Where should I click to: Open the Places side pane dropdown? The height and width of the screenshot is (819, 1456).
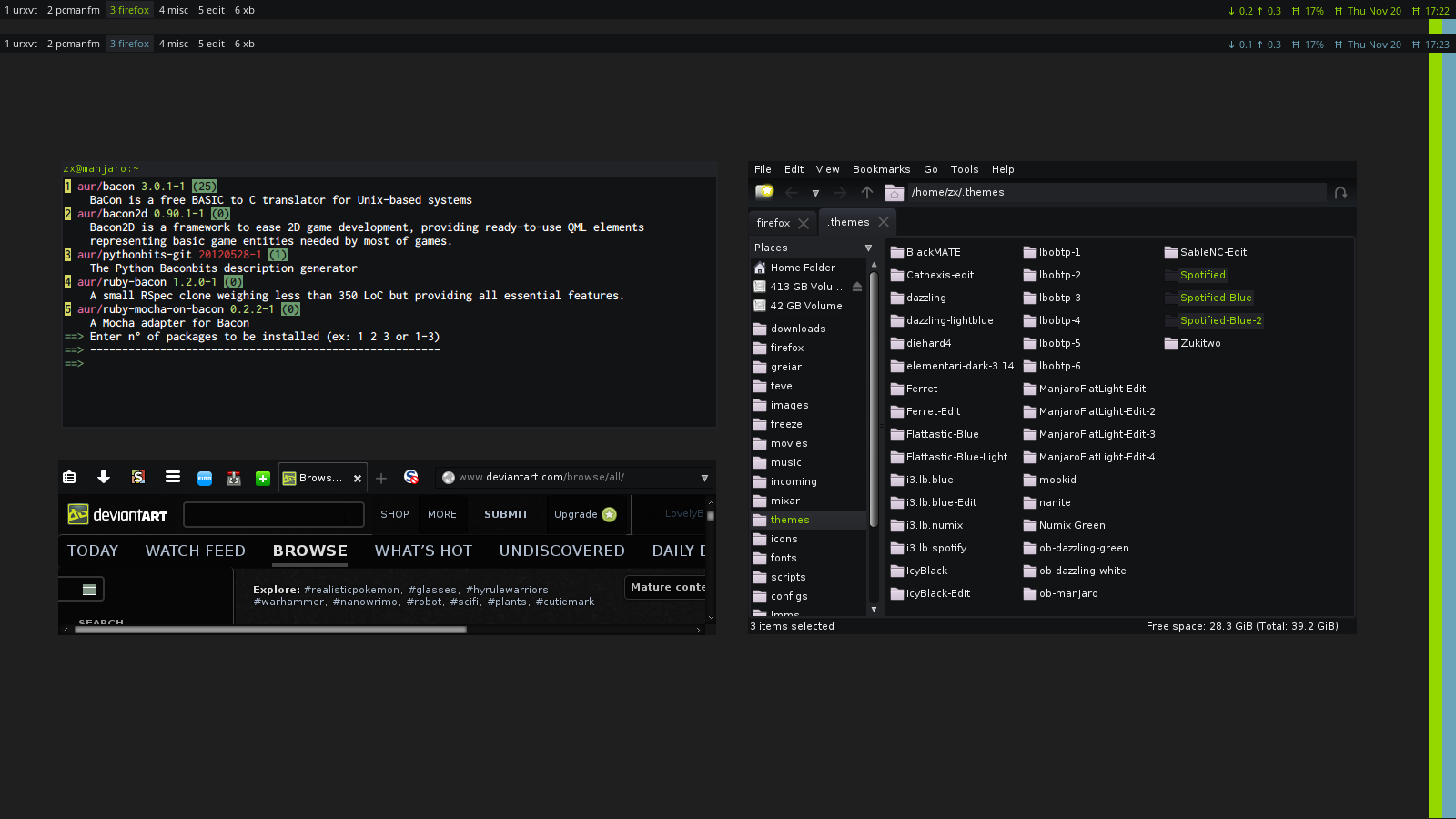pos(868,248)
